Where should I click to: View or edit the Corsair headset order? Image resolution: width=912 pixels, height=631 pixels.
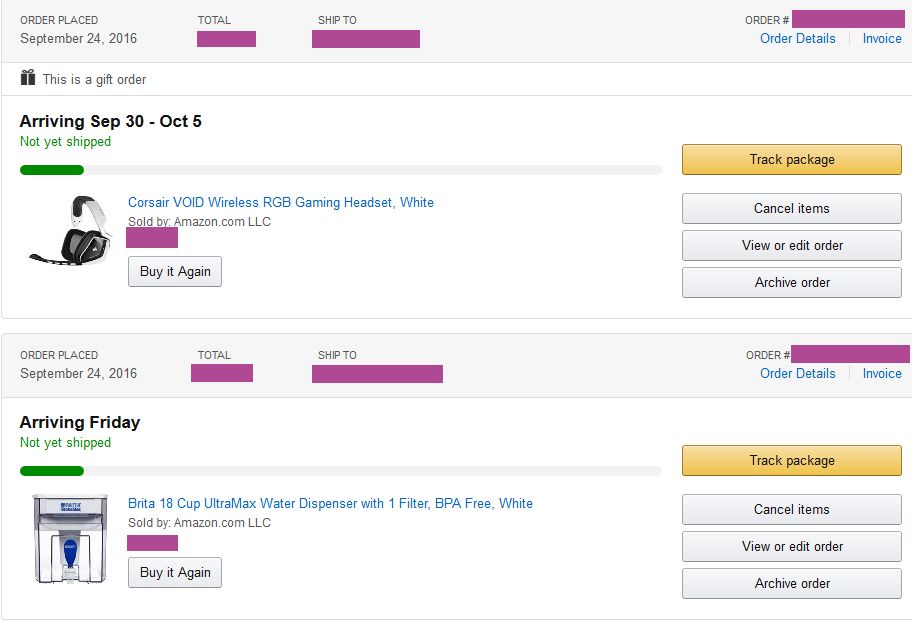[791, 246]
